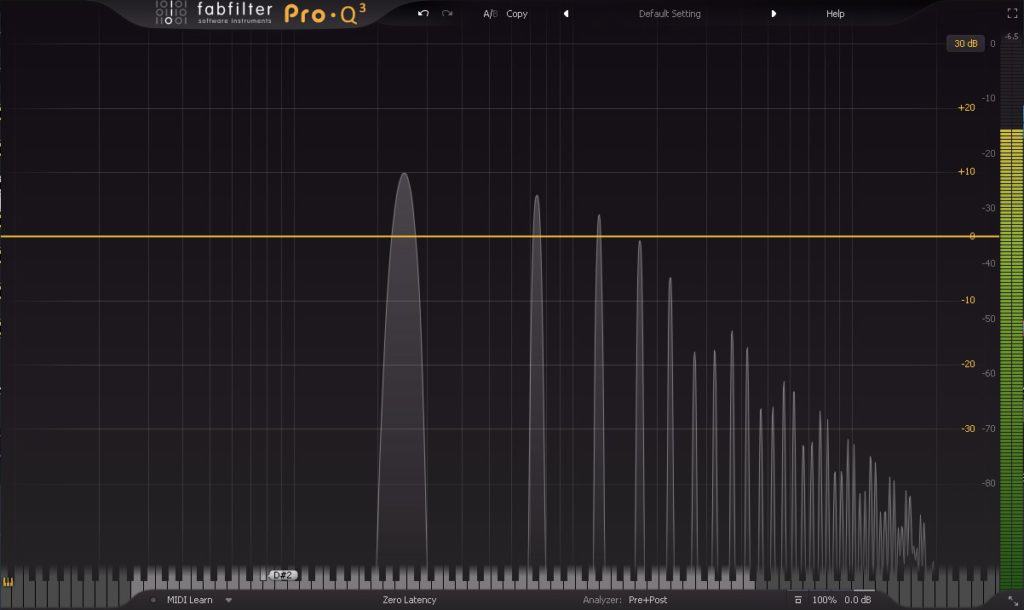Load the next preset with right arrow

click(x=773, y=13)
